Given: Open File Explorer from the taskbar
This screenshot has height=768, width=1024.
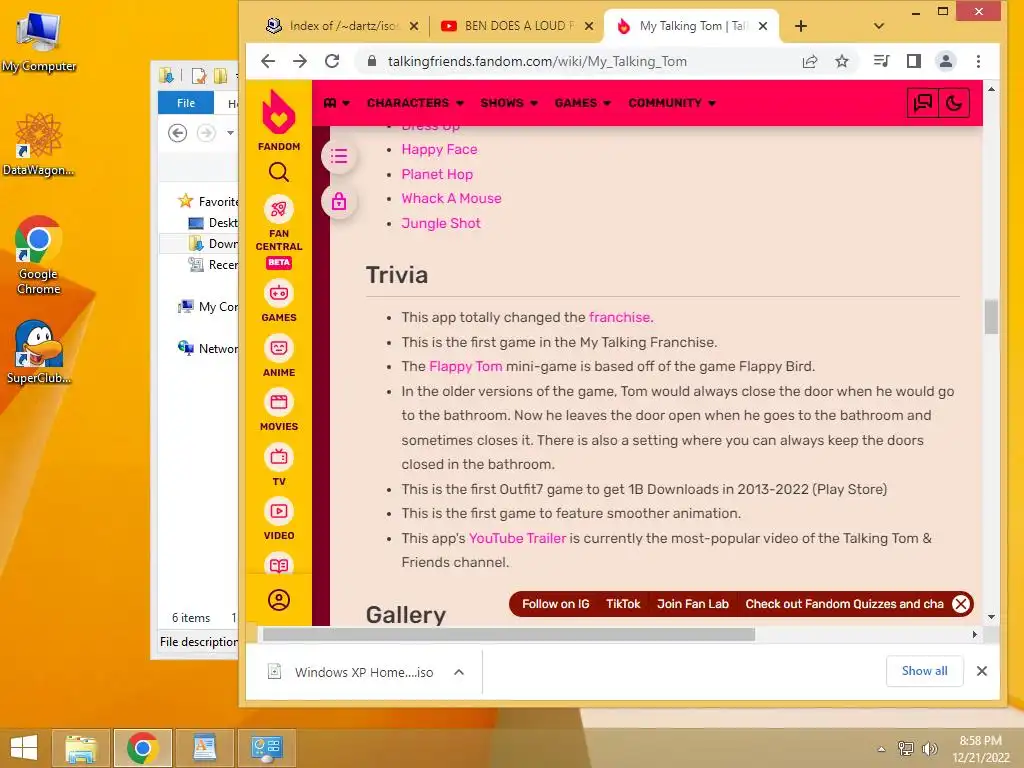Looking at the screenshot, I should point(80,748).
